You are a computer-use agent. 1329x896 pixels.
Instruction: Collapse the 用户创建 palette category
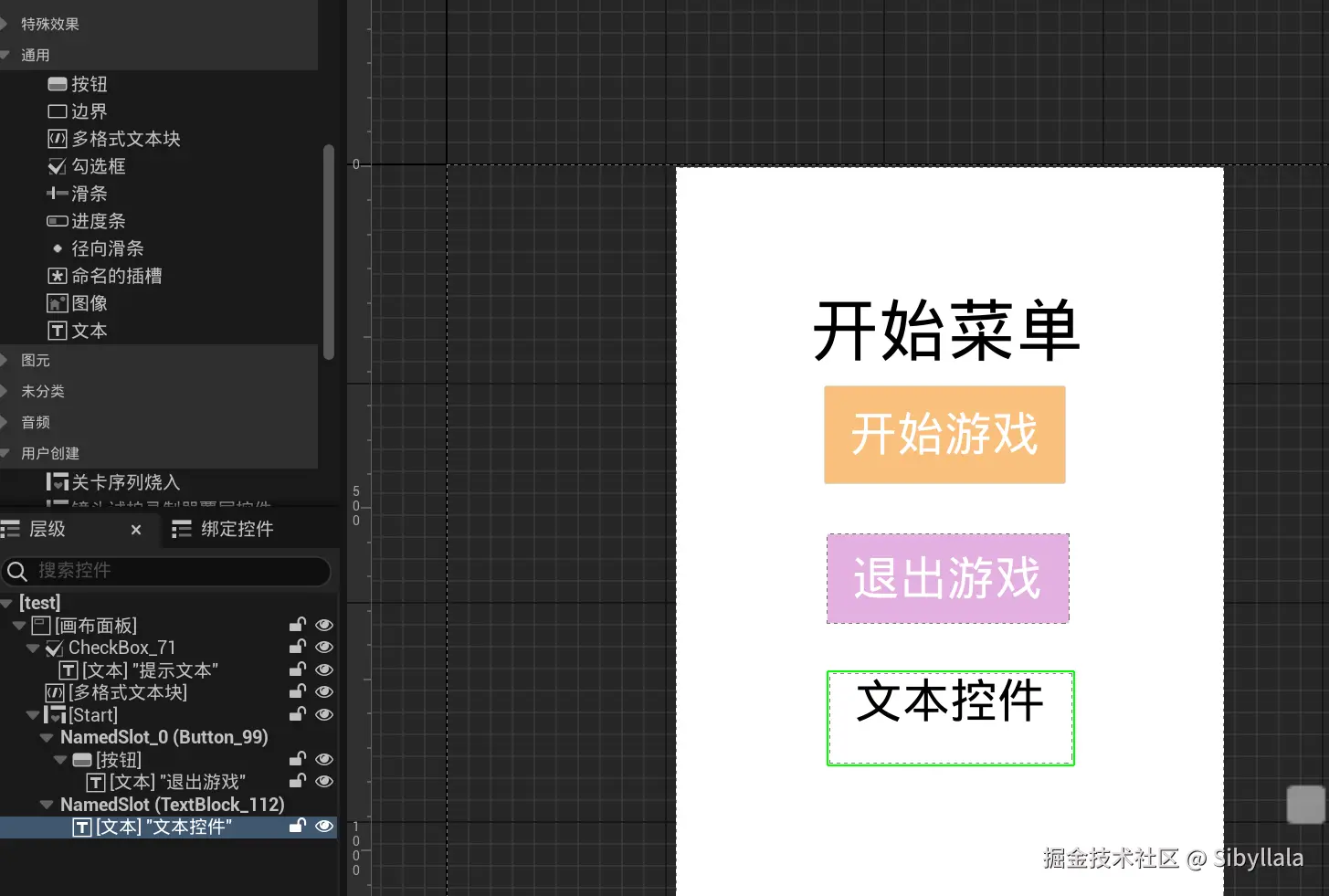tap(5, 453)
